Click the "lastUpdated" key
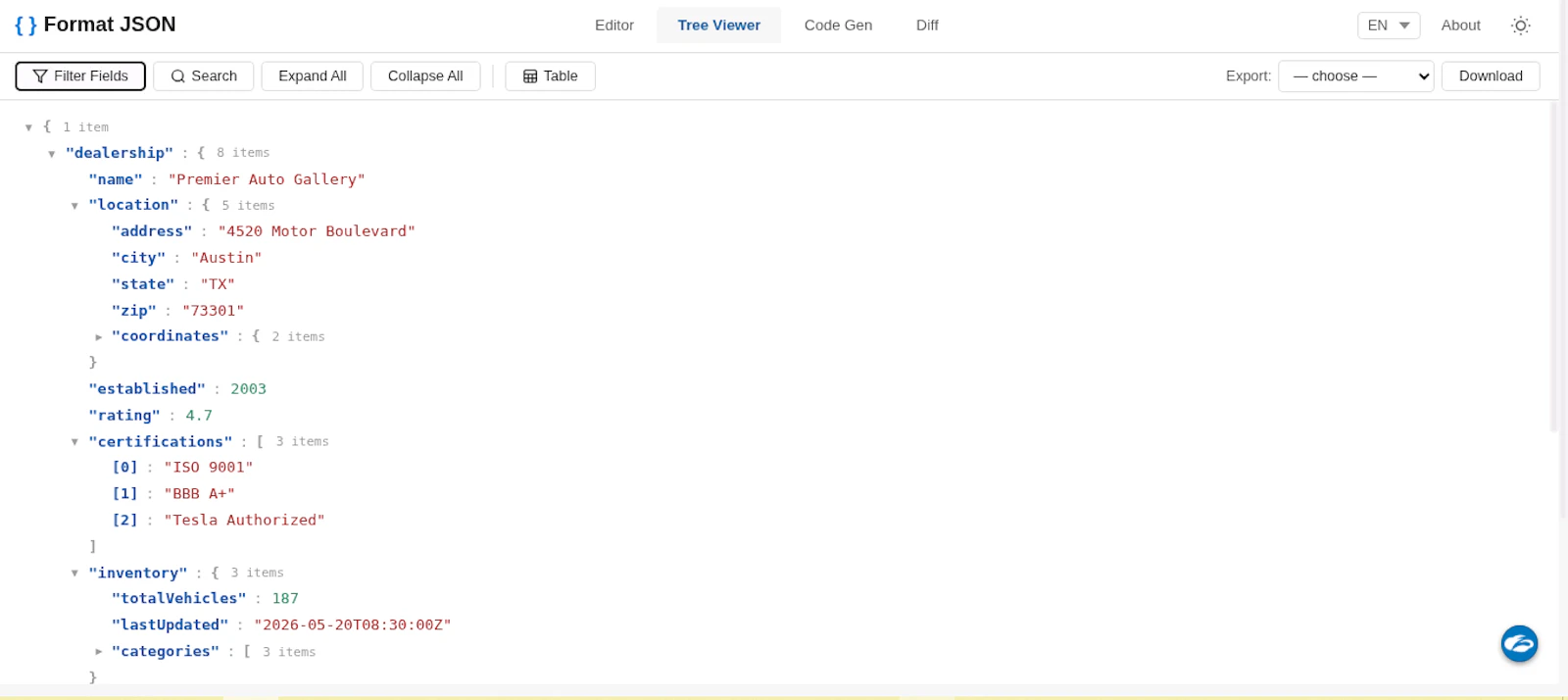The width and height of the screenshot is (1568, 700). (171, 625)
